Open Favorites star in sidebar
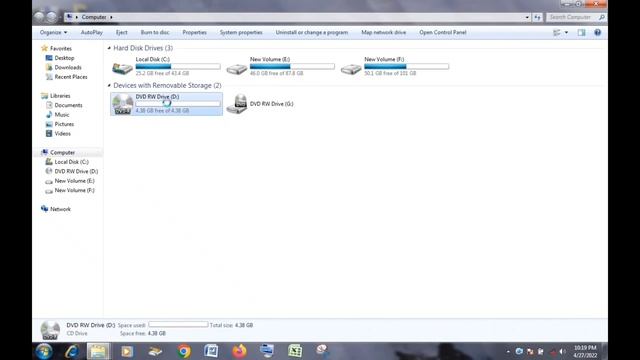This screenshot has height=360, width=640. tap(44, 48)
